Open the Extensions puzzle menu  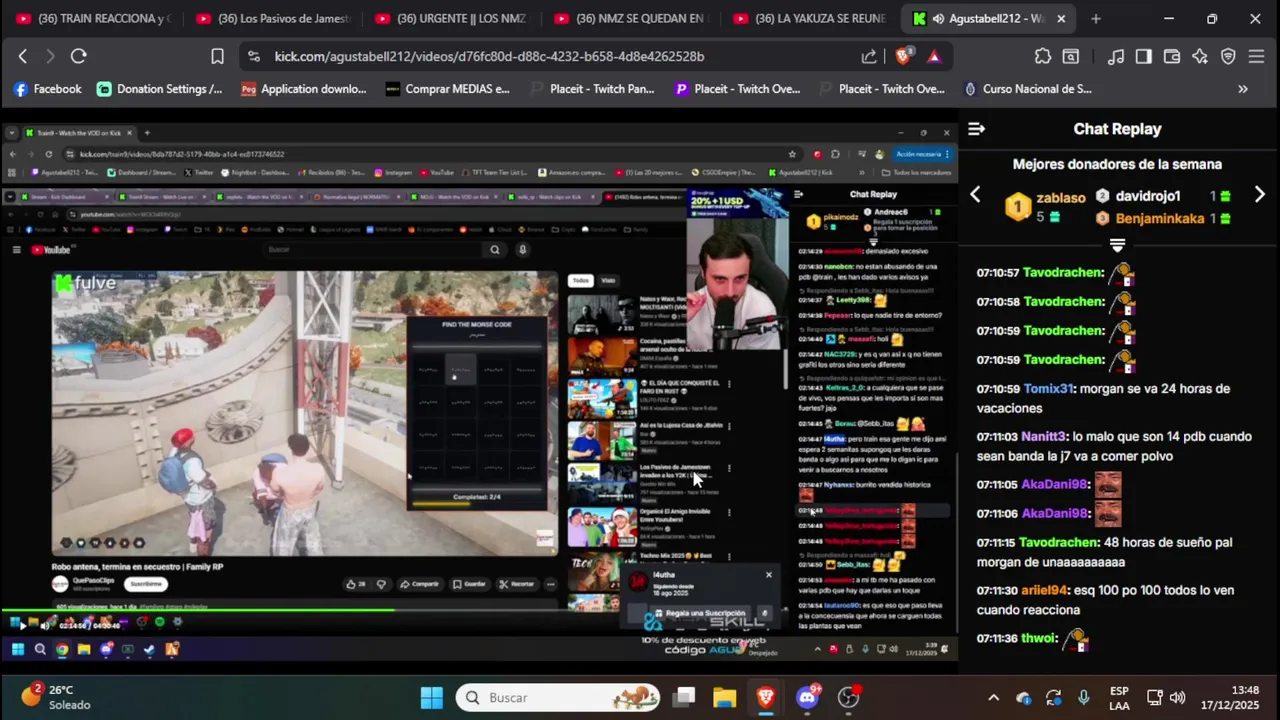1043,57
